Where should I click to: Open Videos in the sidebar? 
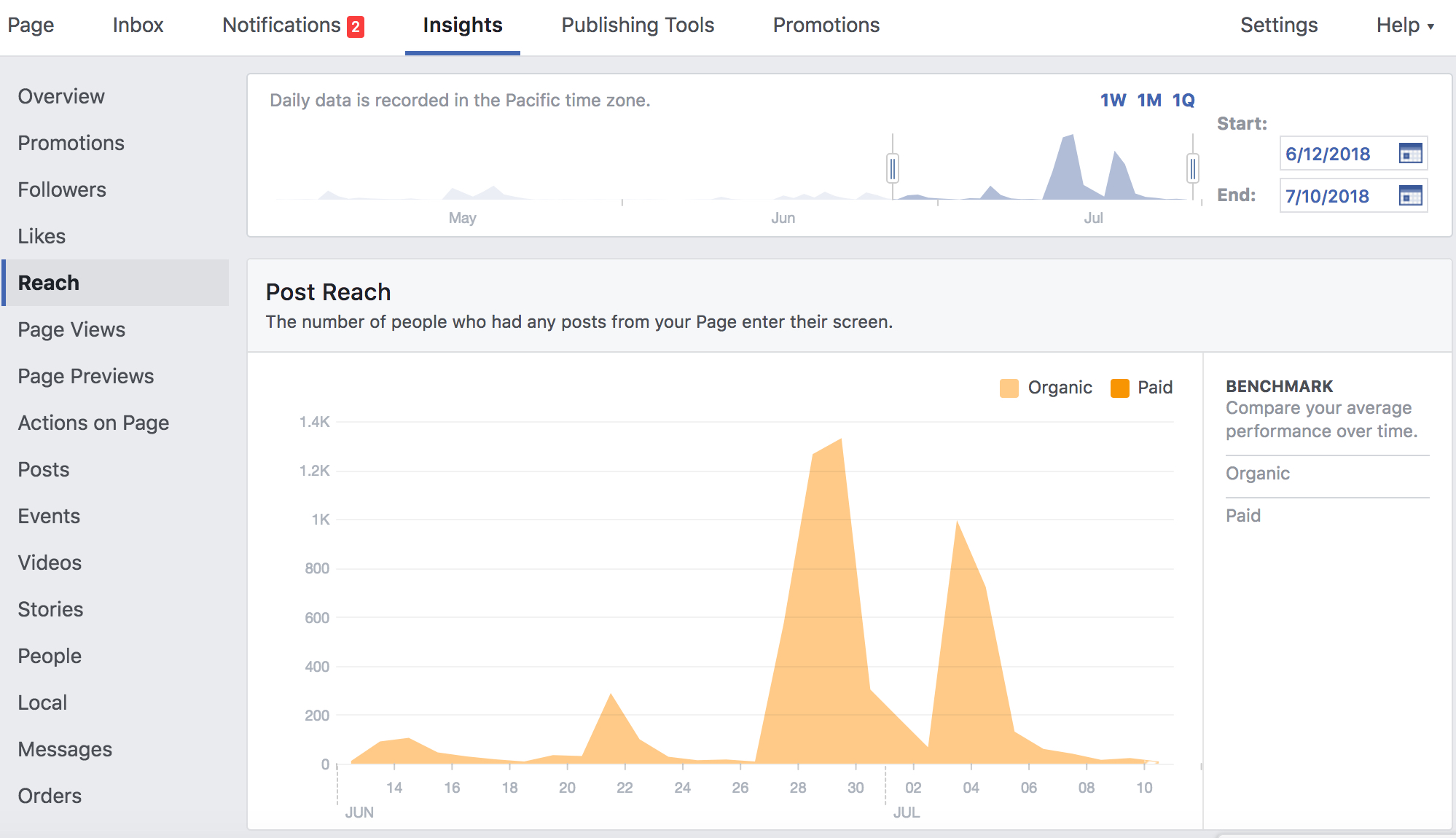click(x=50, y=563)
